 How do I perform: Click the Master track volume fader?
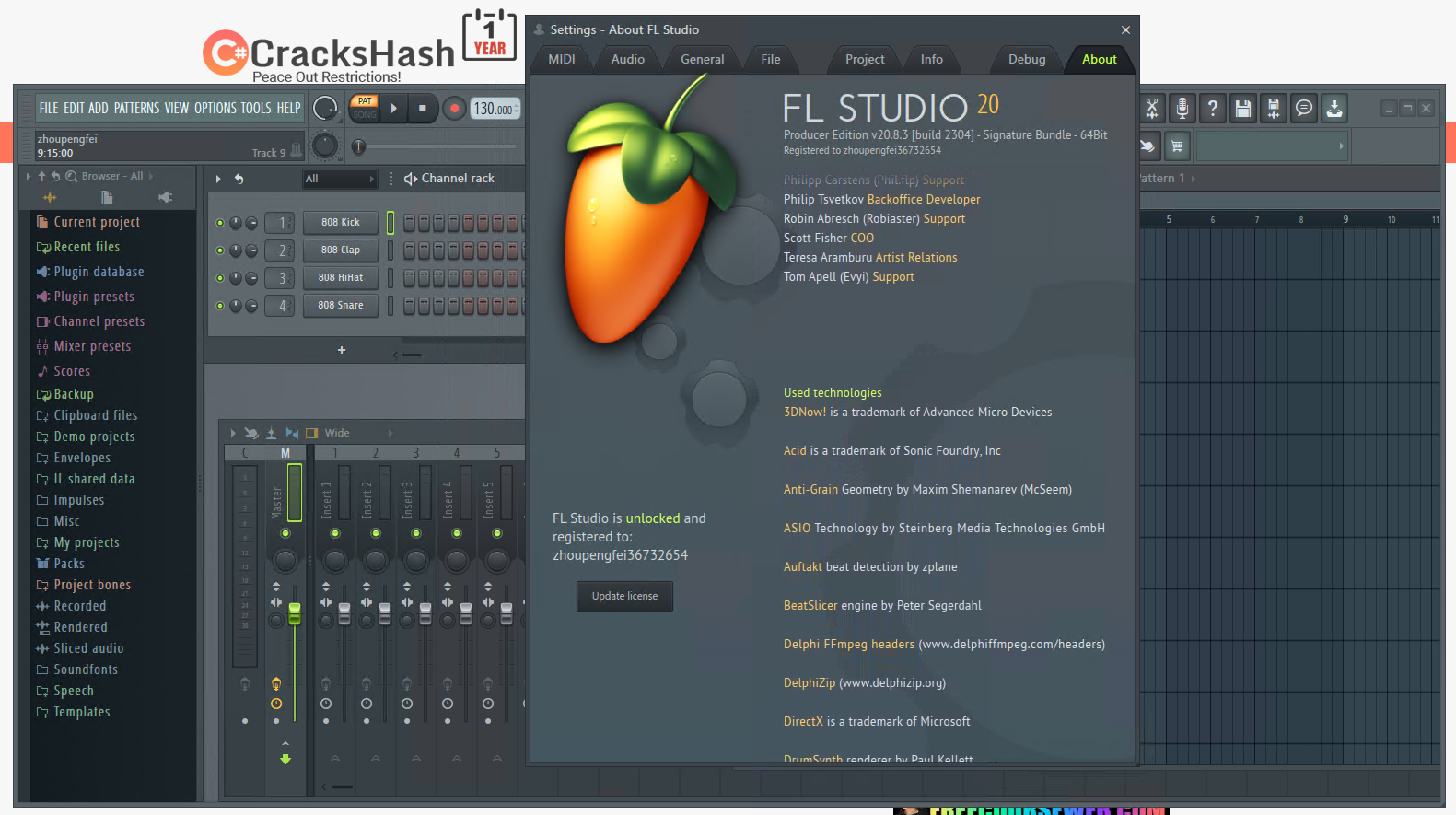tap(295, 613)
